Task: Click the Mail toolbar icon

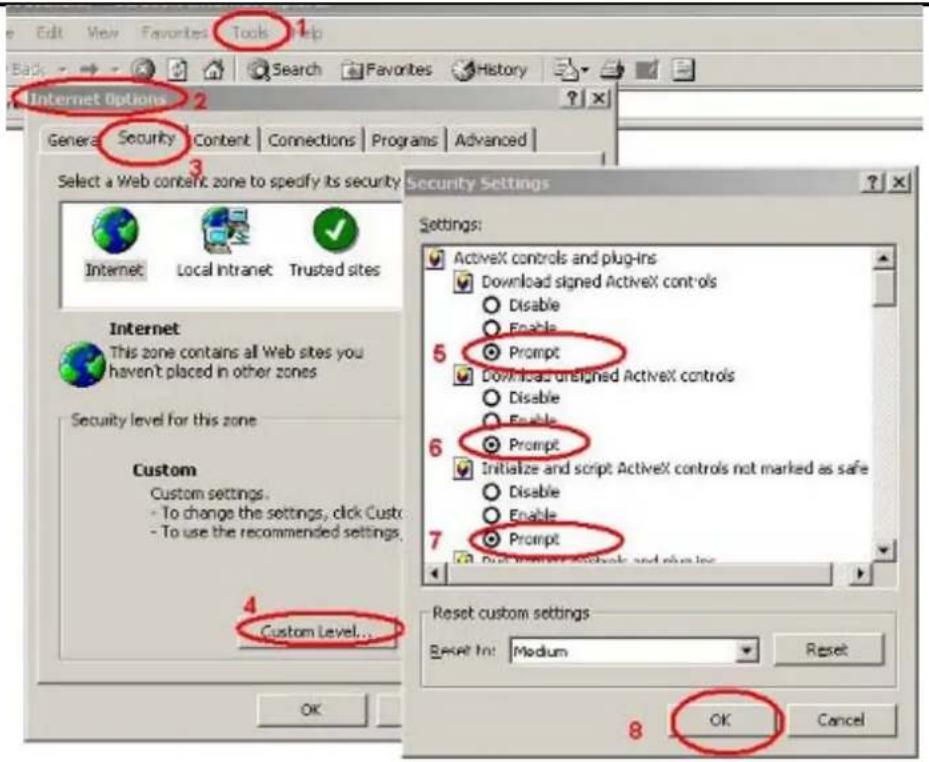Action: coord(565,70)
